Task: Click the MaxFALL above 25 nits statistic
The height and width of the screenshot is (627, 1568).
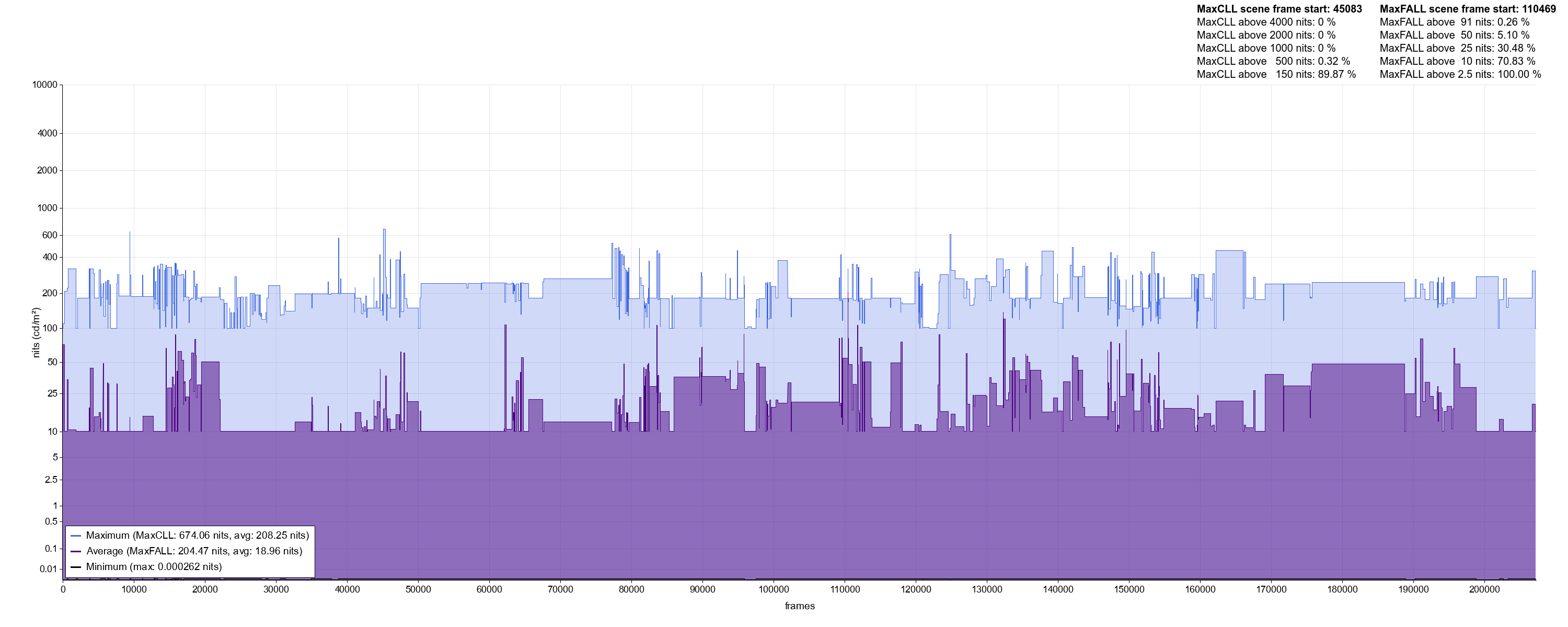Action: [x=1457, y=48]
